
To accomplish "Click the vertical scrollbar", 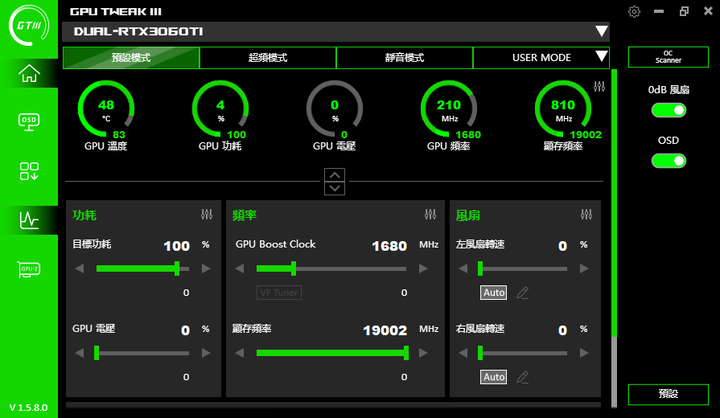I will tap(614, 238).
